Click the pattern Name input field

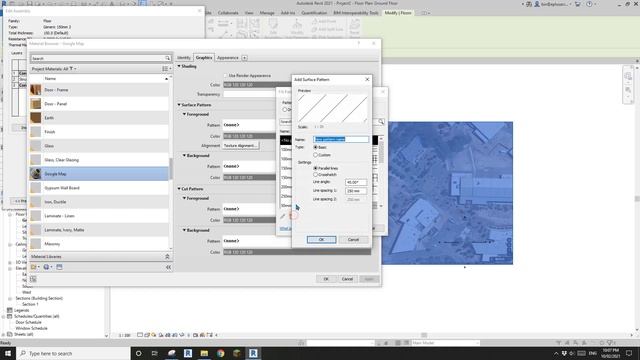point(341,140)
